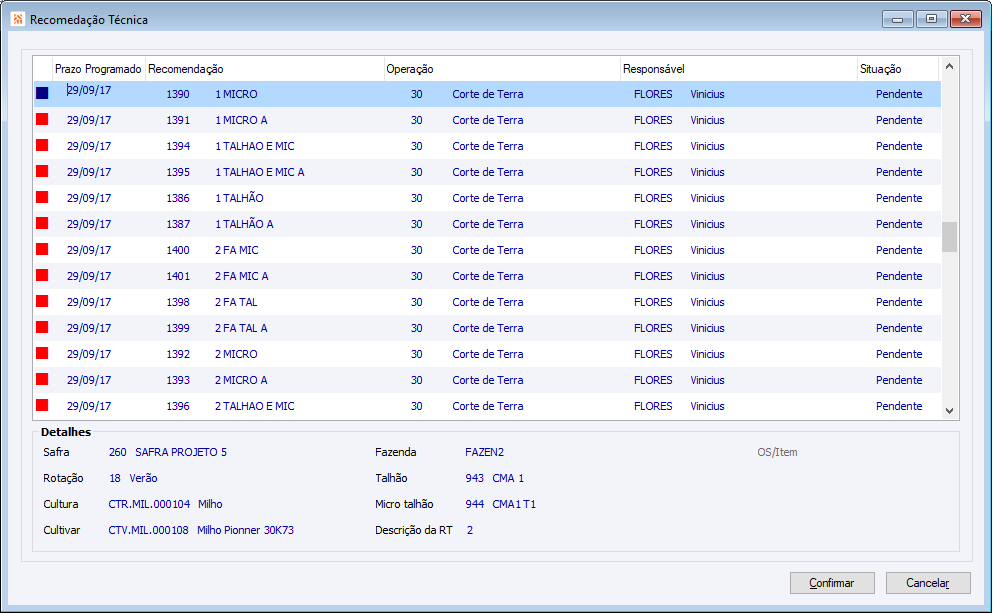The height and width of the screenshot is (613, 993).
Task: Click operation code 30 in row 1387
Action: [416, 224]
